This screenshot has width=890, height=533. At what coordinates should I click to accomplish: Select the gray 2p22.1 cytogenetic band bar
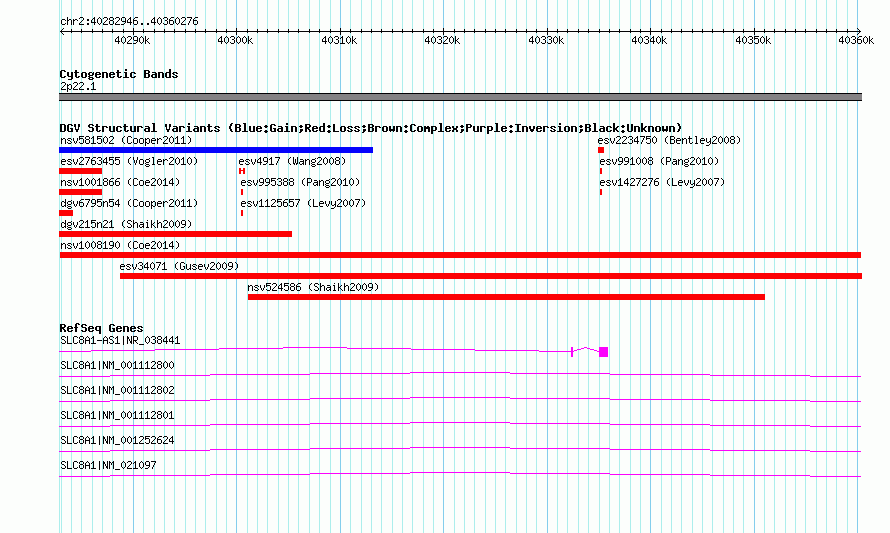pos(460,97)
